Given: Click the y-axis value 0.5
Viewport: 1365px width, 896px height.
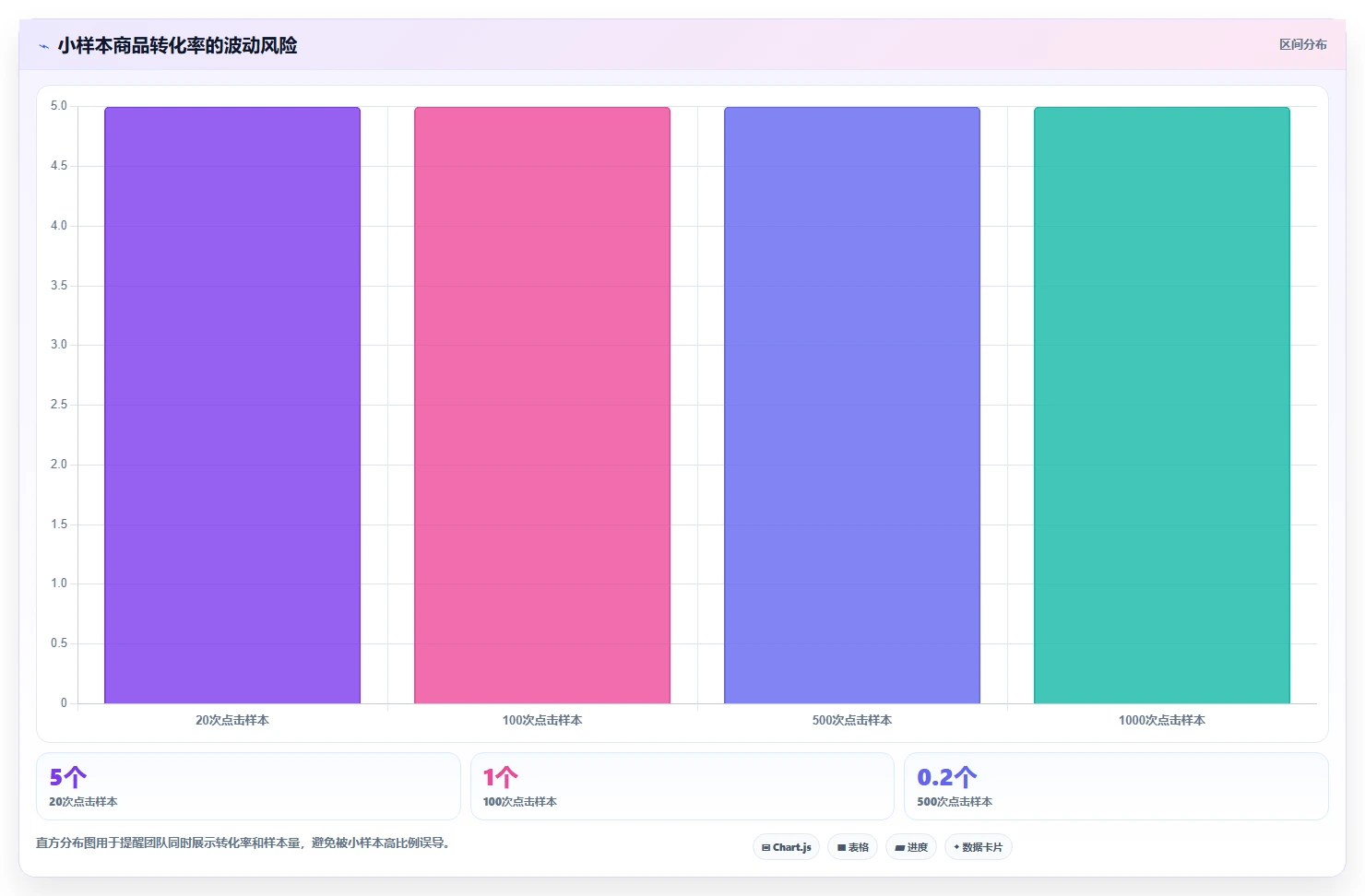Looking at the screenshot, I should coord(59,643).
